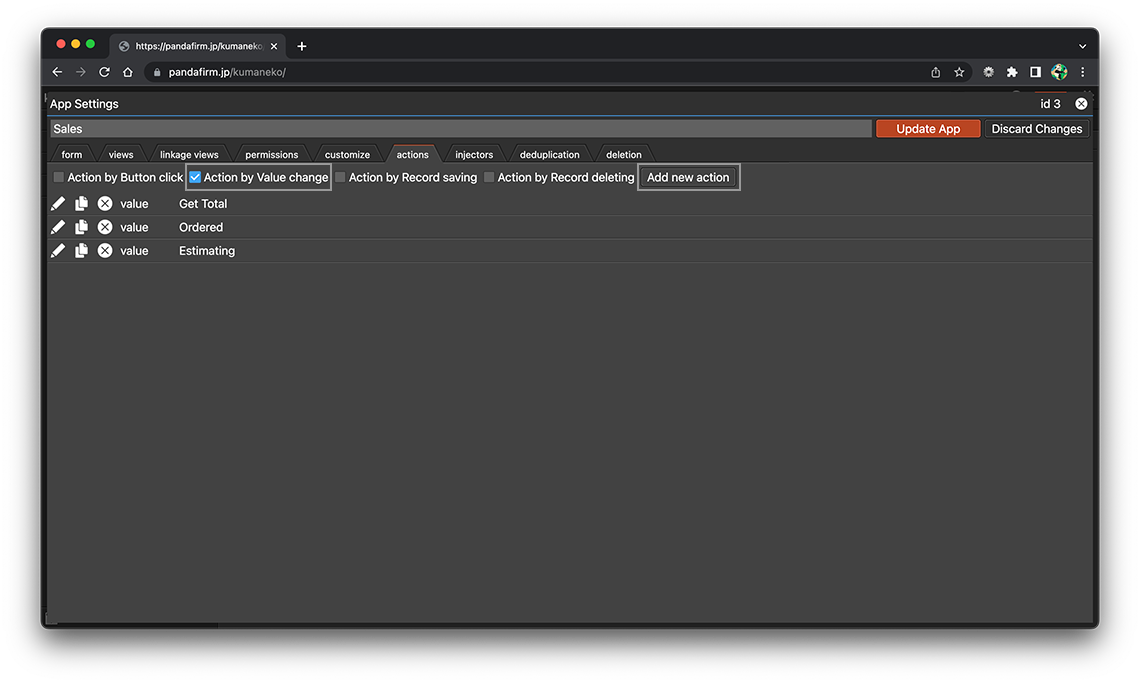Enable the "Action by Button click" checkbox
This screenshot has width=1140, height=683.
point(58,176)
